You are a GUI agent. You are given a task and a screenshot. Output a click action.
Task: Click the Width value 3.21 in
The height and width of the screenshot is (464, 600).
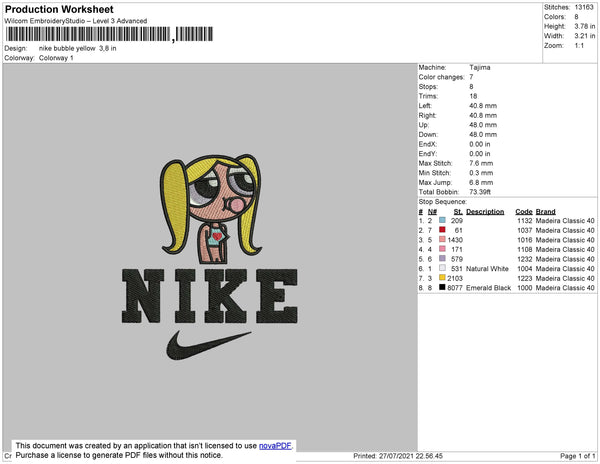tap(585, 36)
